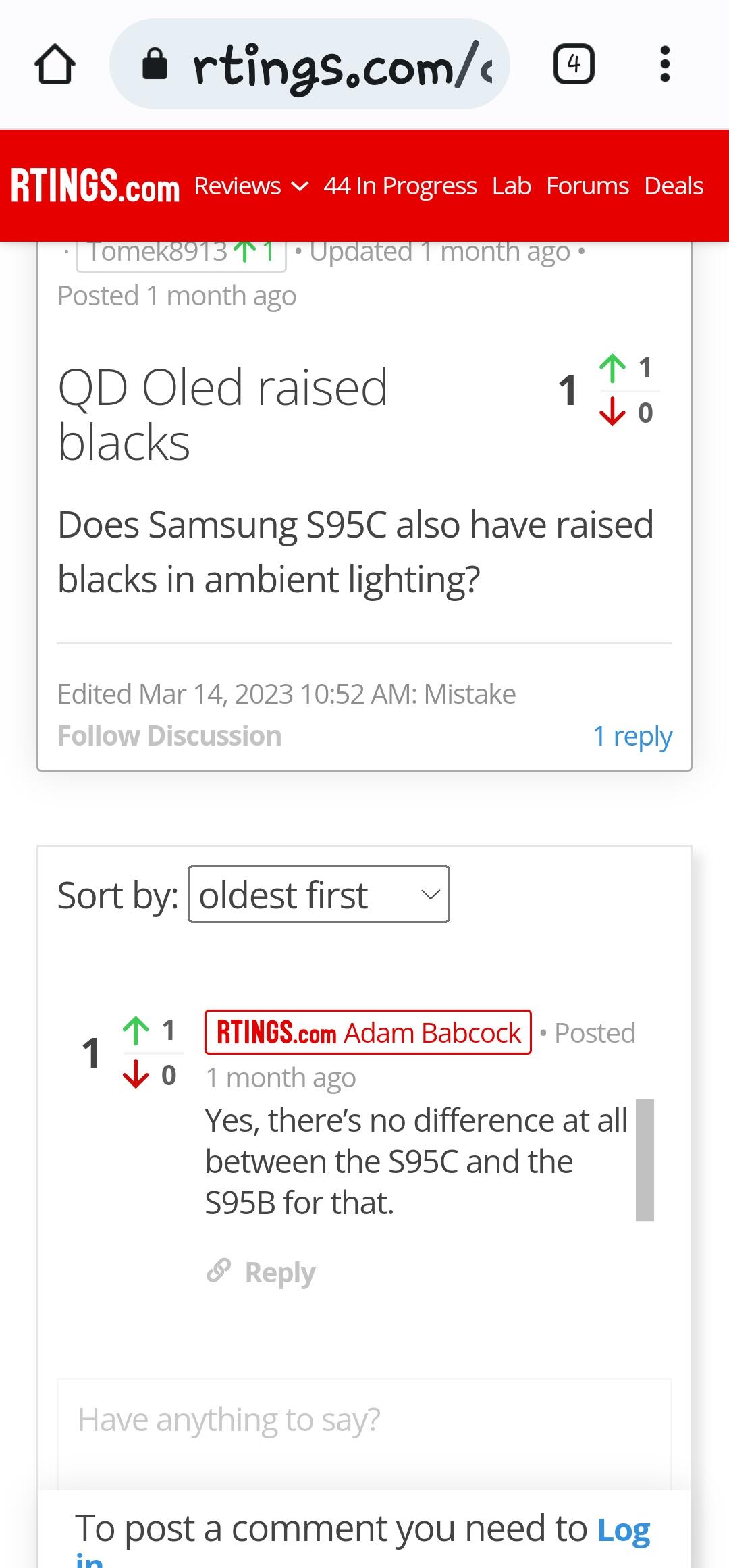Click the gray scrollbar beside the reply text

click(x=645, y=1160)
